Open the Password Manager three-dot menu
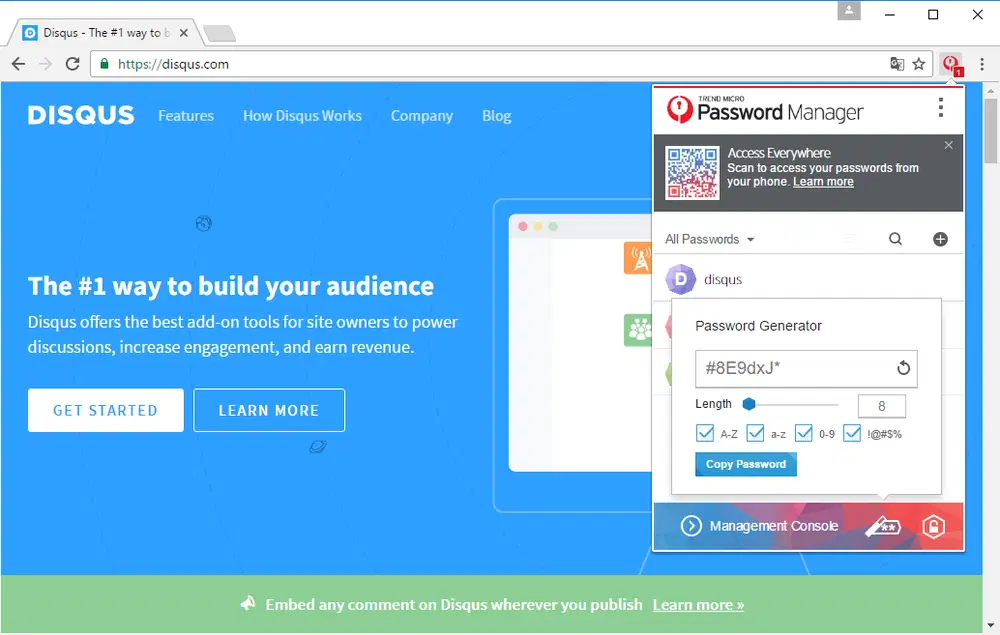Image resolution: width=1000 pixels, height=635 pixels. click(x=941, y=108)
